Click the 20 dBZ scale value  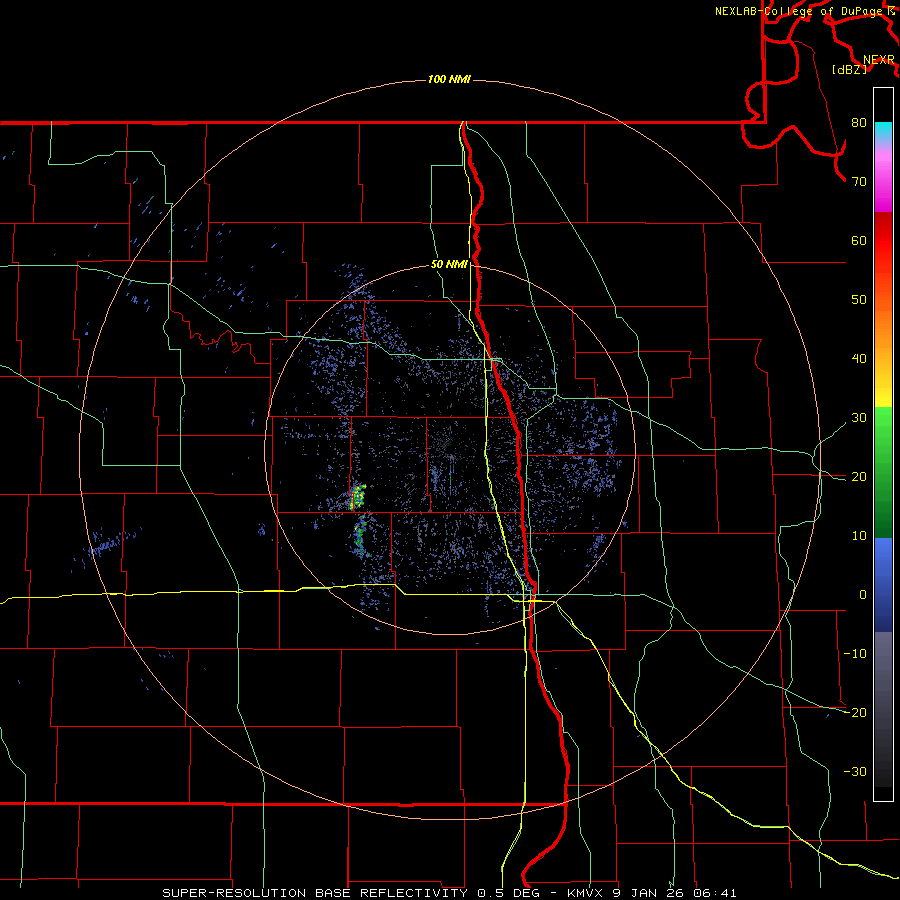pyautogui.click(x=859, y=476)
